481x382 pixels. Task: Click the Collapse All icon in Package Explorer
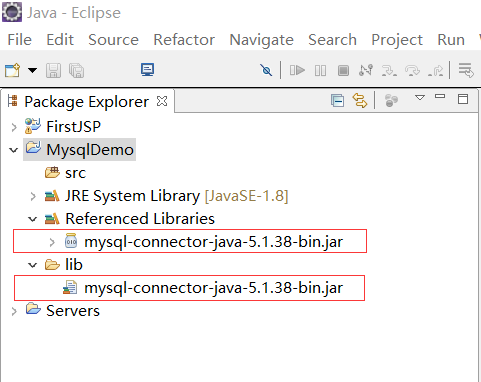(x=337, y=100)
